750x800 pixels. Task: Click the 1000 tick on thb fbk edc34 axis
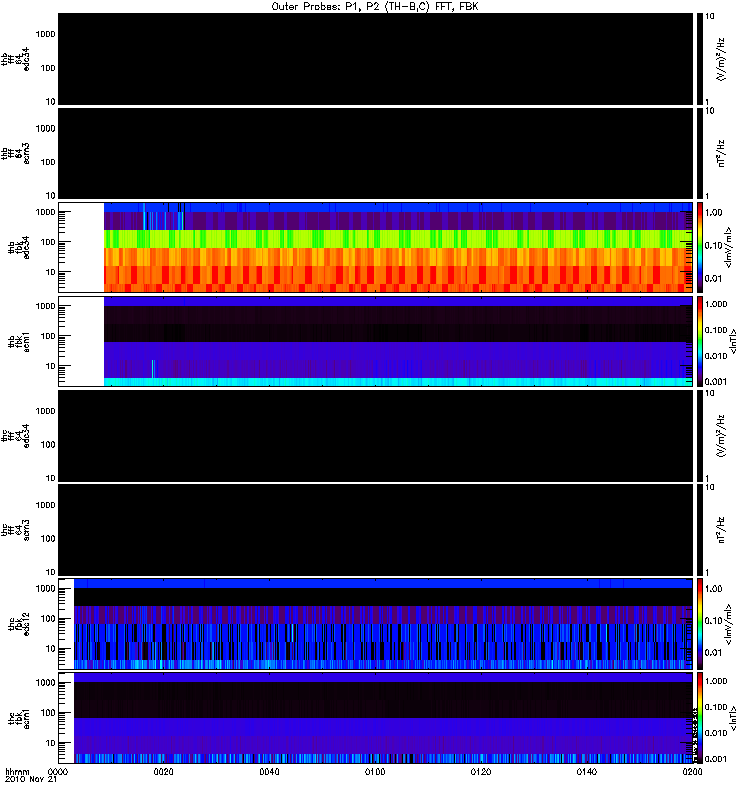coord(45,212)
